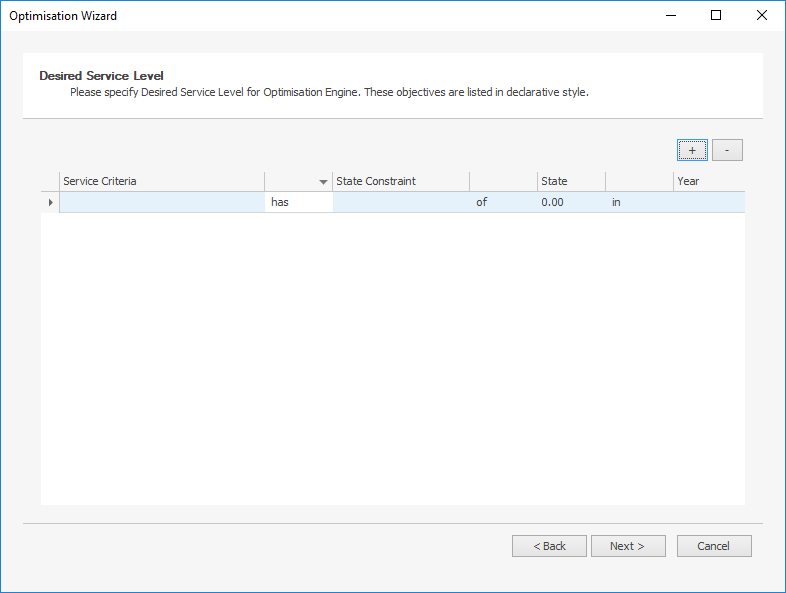Return with the Back button
The image size is (786, 593).
coord(549,546)
